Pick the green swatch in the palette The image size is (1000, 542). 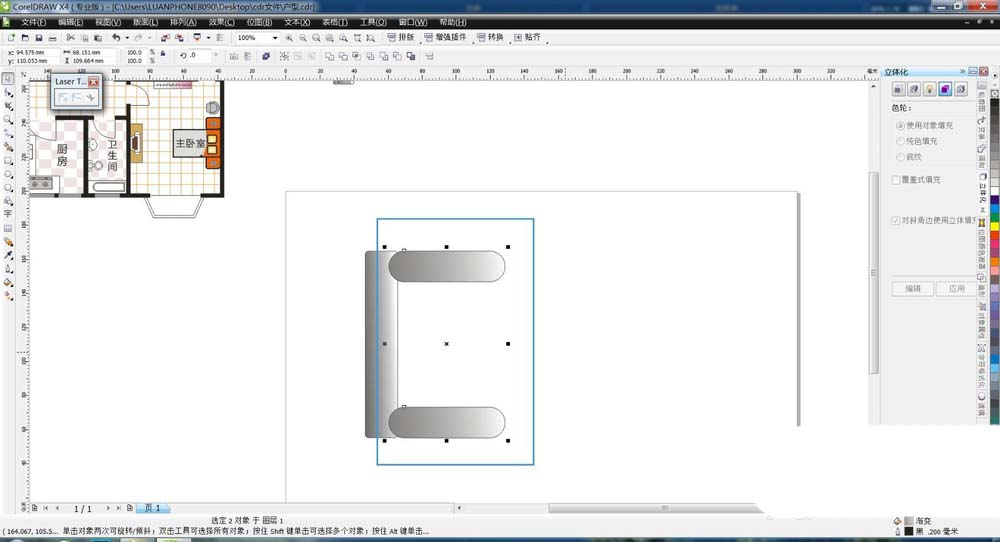[994, 218]
